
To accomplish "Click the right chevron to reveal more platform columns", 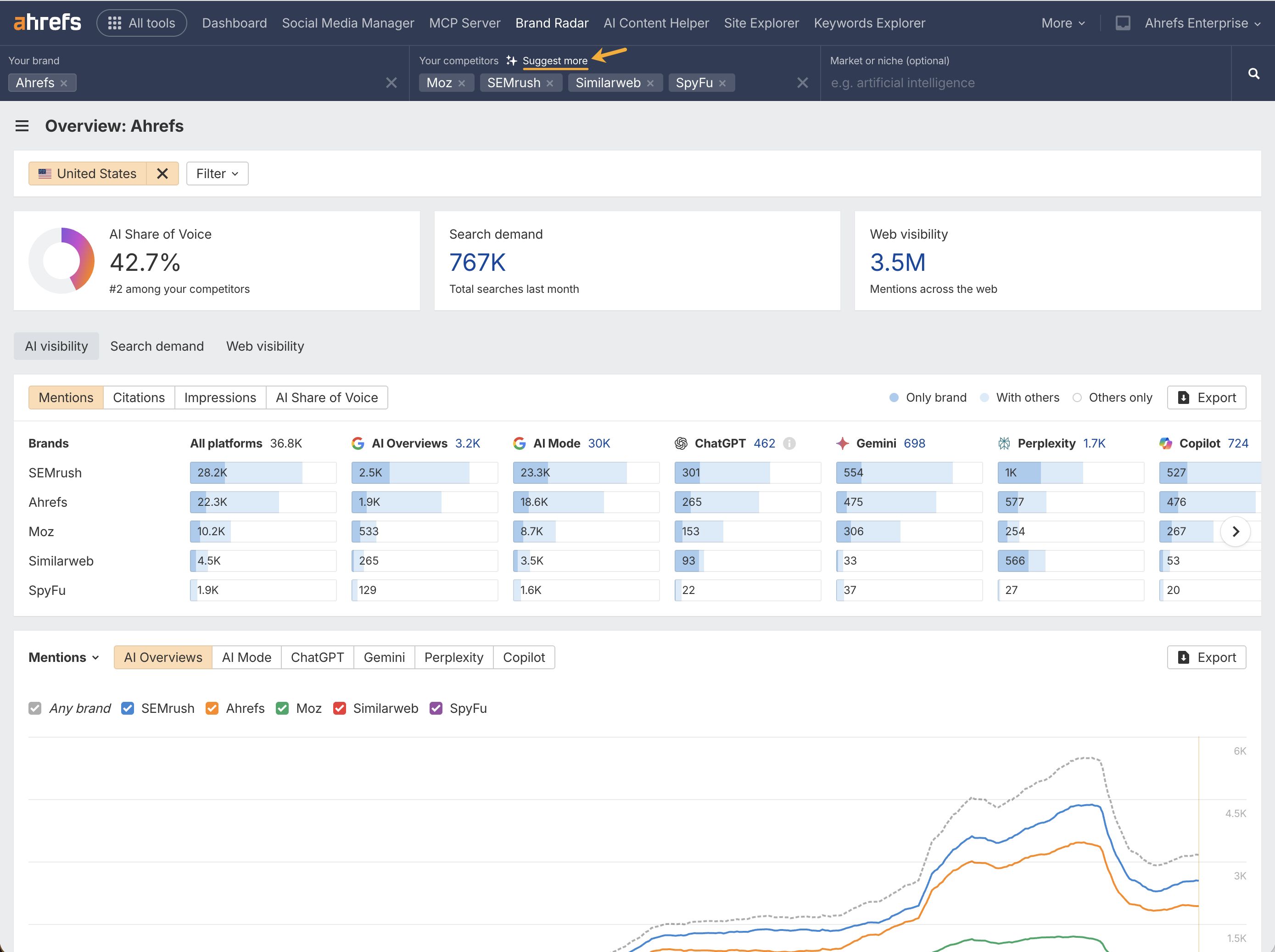I will click(1235, 532).
